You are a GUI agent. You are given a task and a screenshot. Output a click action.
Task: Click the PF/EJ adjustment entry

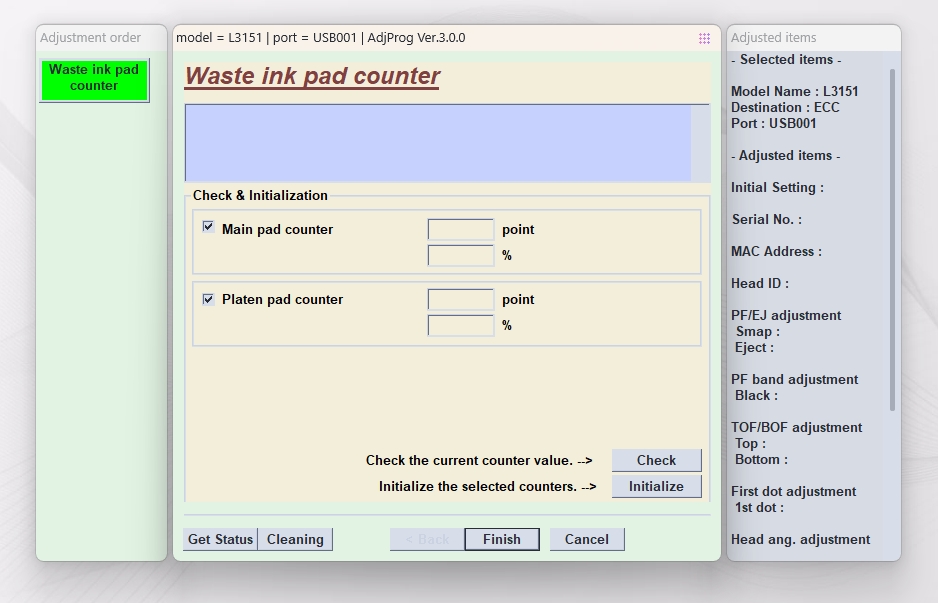[786, 316]
